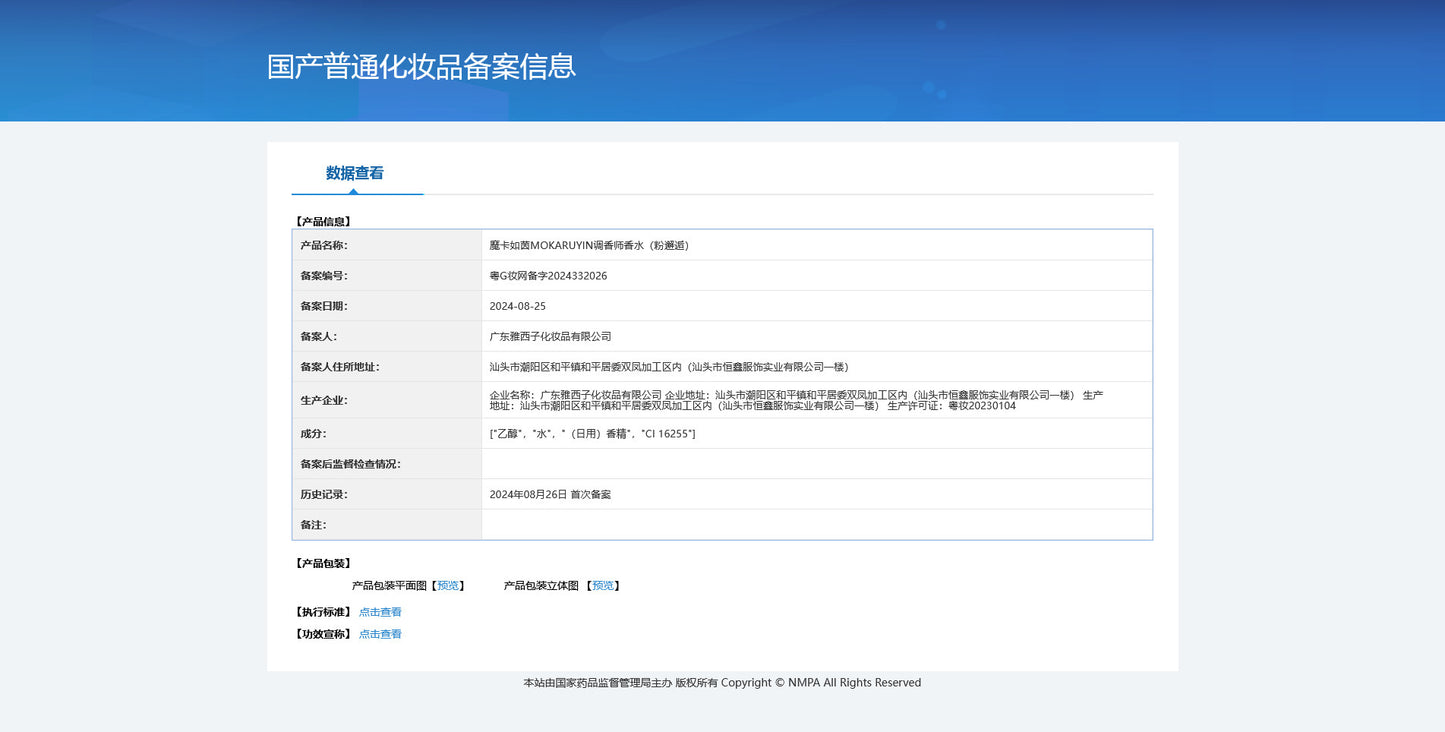Click the filing date 2024-08-25
The width and height of the screenshot is (1445, 732).
tap(518, 306)
